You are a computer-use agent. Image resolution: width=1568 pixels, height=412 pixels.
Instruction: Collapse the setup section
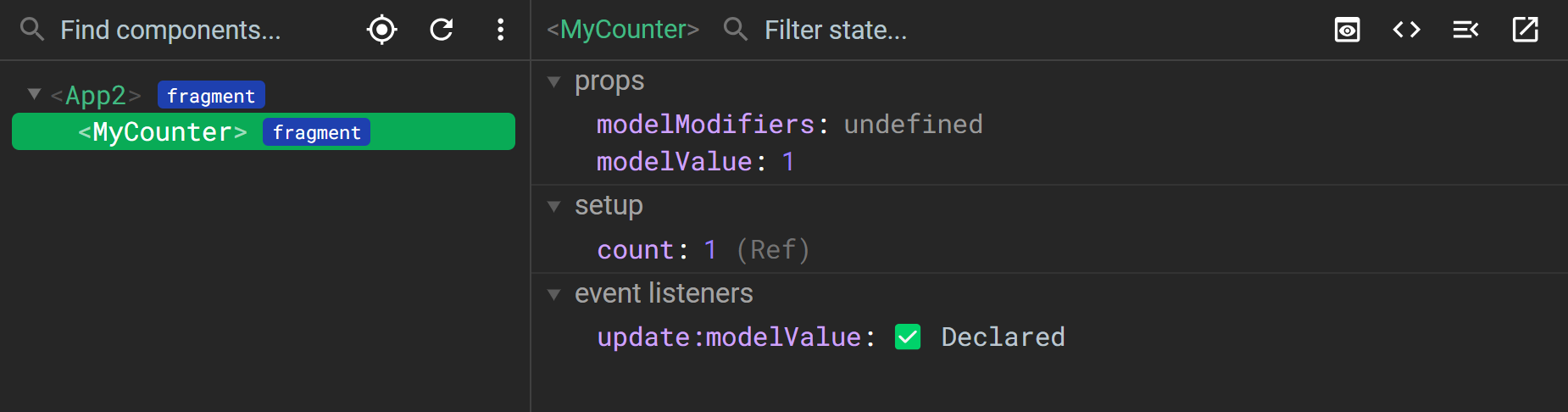tap(554, 206)
